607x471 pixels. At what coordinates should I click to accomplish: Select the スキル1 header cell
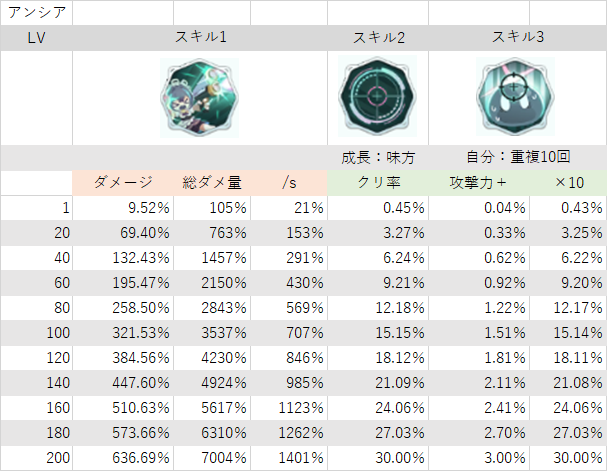coord(200,38)
